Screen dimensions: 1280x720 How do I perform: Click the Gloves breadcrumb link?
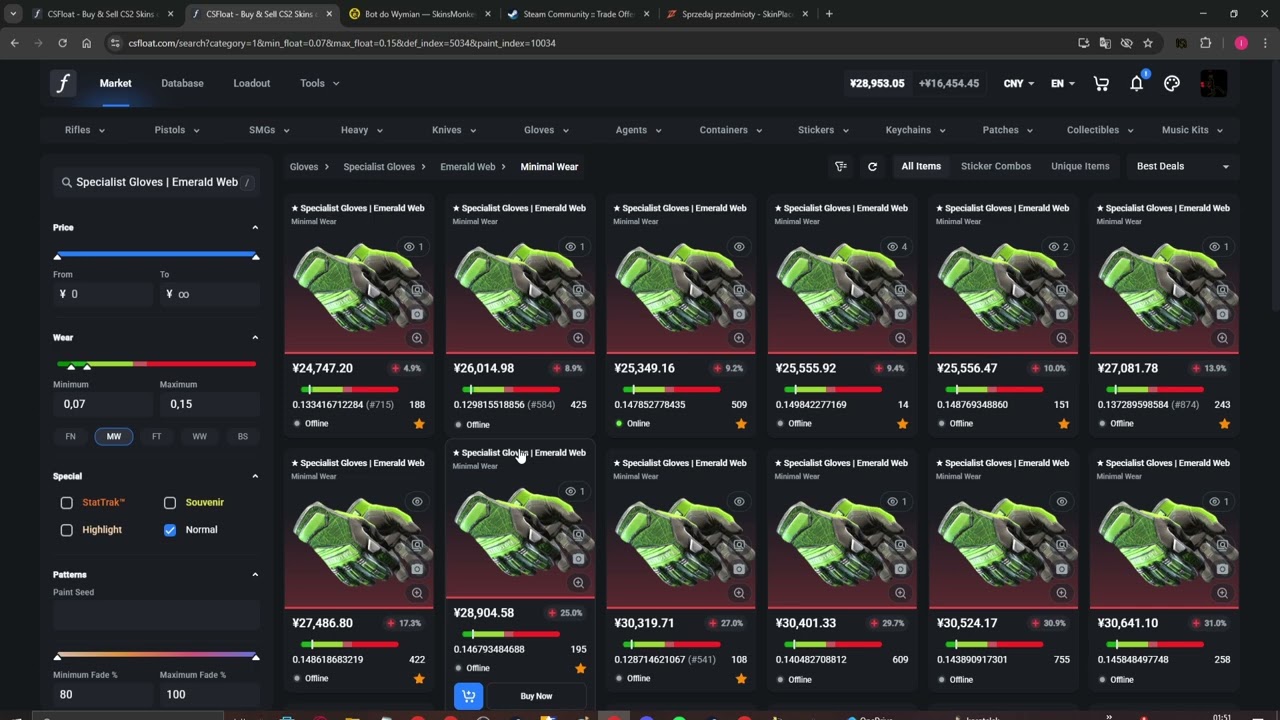[304, 167]
